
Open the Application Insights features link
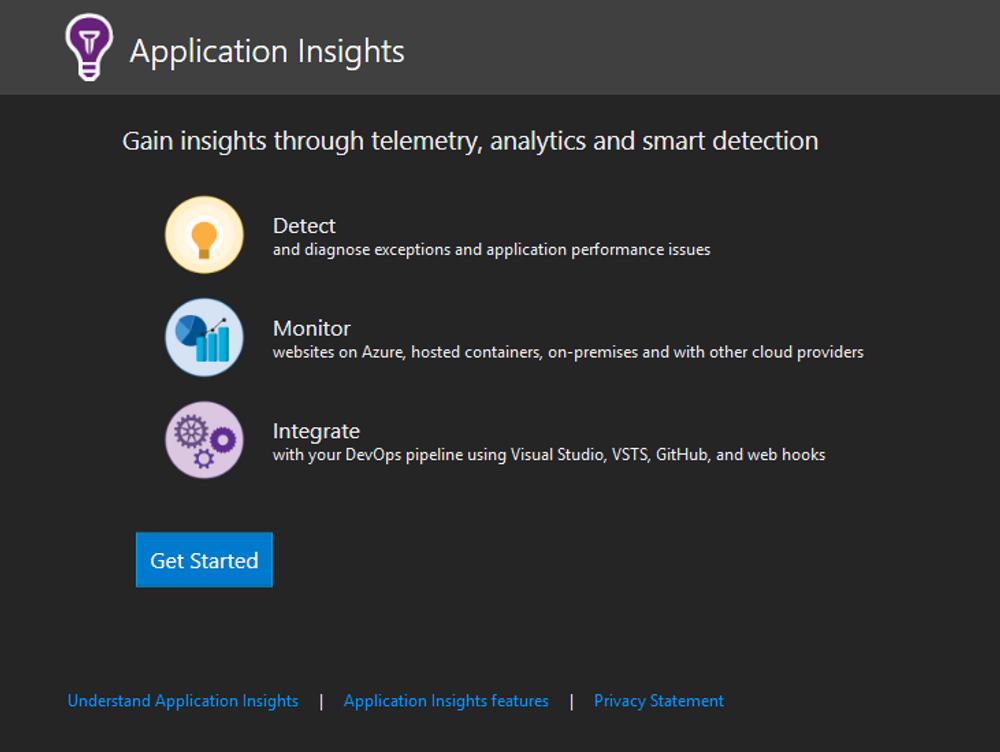click(446, 701)
